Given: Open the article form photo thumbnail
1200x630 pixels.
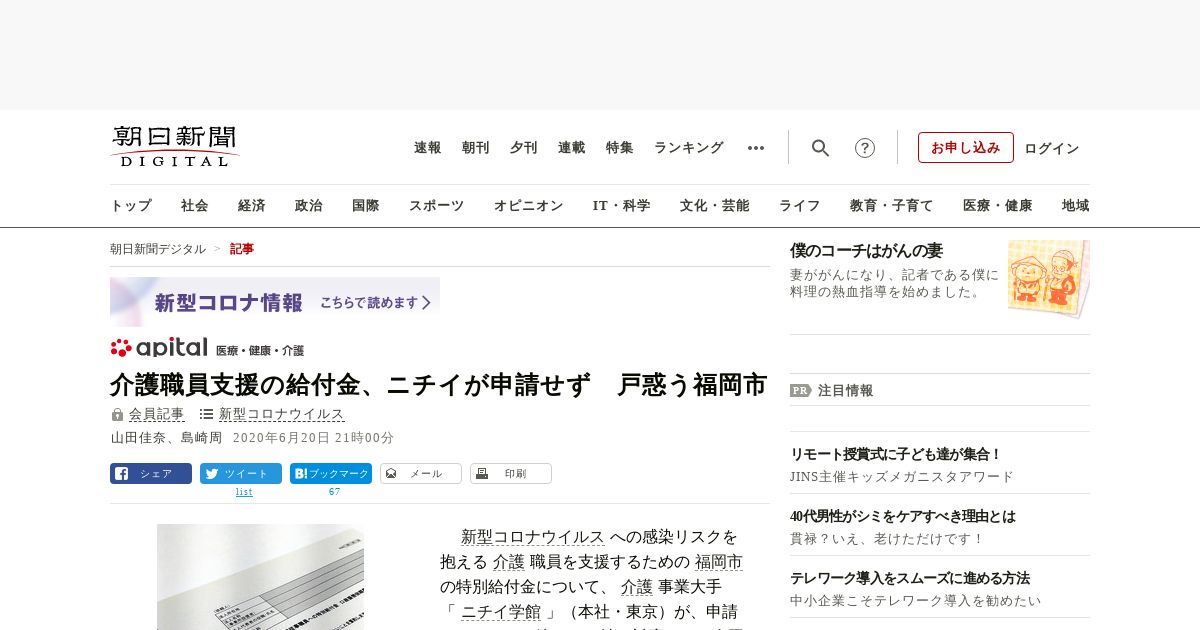Looking at the screenshot, I should click(260, 577).
